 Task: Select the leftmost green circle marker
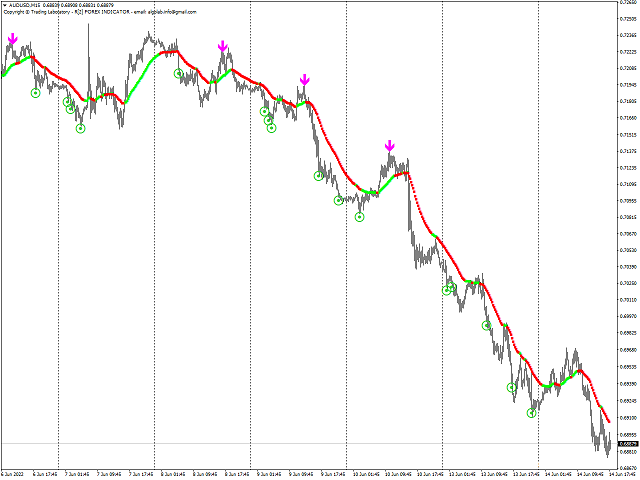coord(36,93)
